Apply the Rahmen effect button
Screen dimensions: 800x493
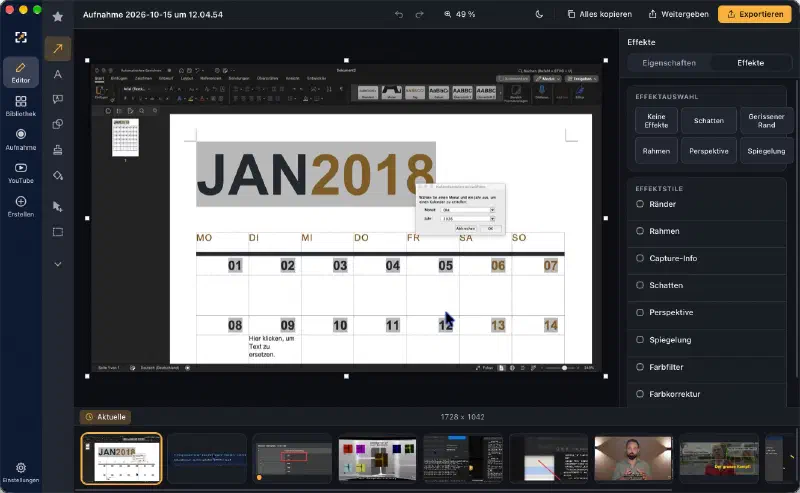click(656, 151)
